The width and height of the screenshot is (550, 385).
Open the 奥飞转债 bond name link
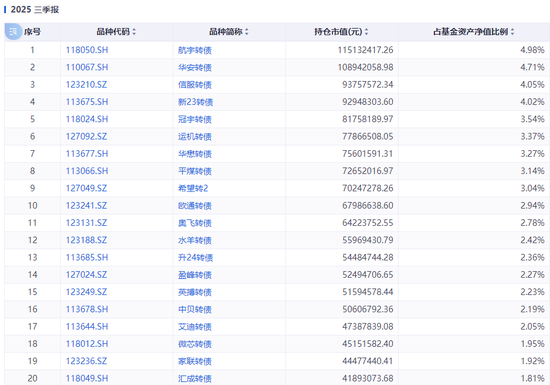[195, 223]
